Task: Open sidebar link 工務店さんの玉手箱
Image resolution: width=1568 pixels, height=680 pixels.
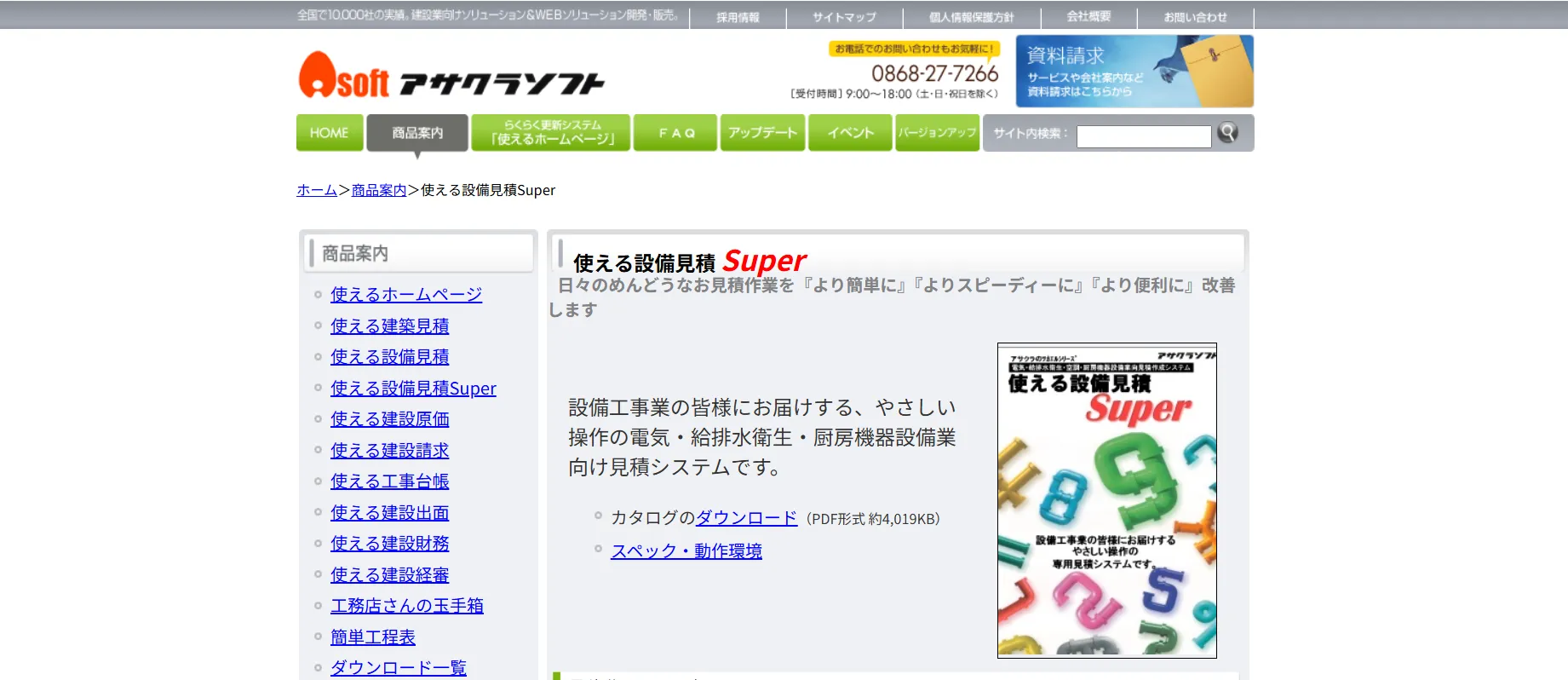Action: 407,606
